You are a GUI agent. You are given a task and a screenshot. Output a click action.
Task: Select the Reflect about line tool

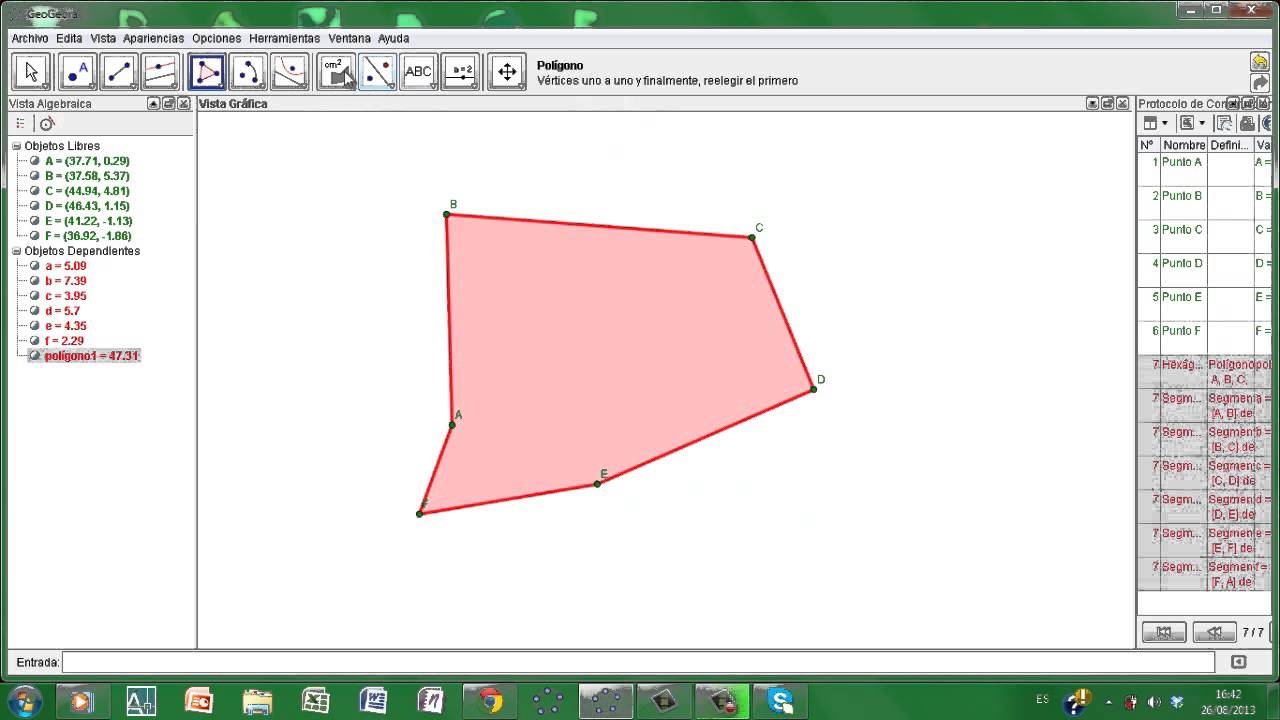[x=377, y=72]
